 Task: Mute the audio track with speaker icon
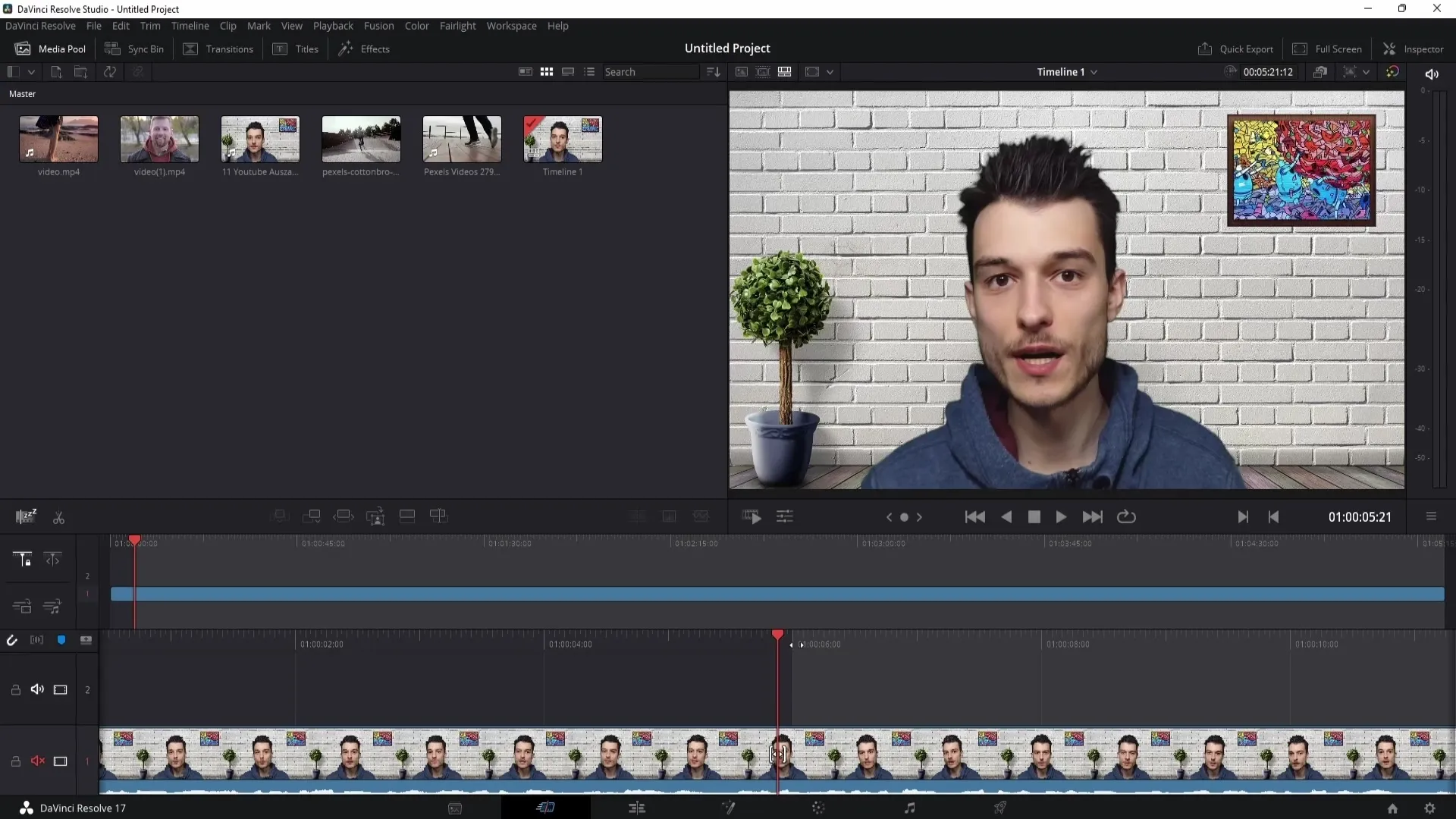coord(37,689)
